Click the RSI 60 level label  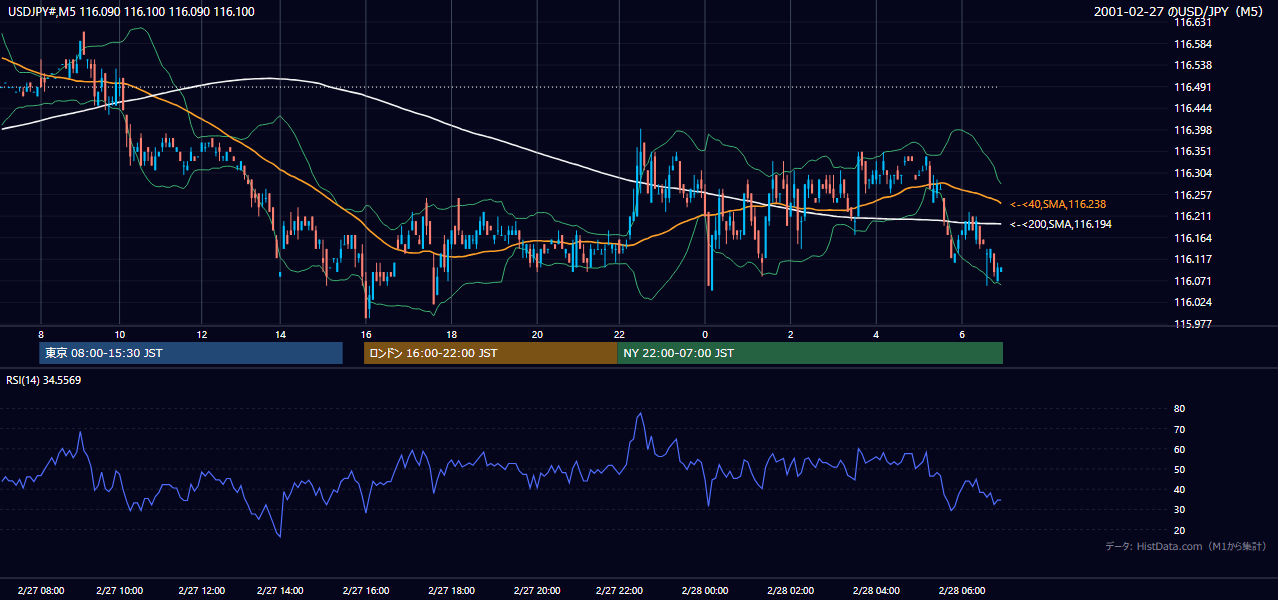coord(1179,449)
